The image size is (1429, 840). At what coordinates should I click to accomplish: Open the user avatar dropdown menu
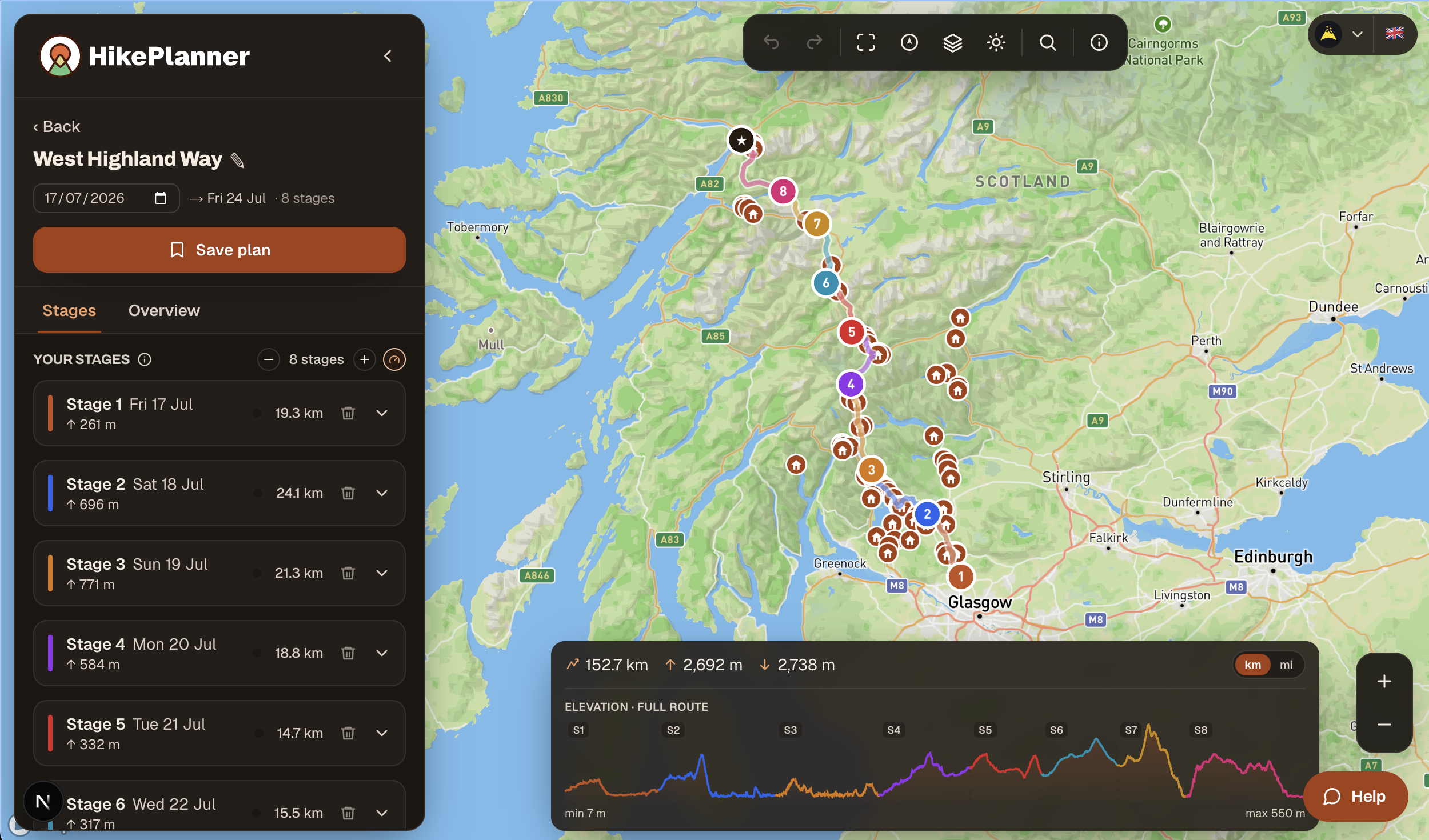(x=1340, y=34)
